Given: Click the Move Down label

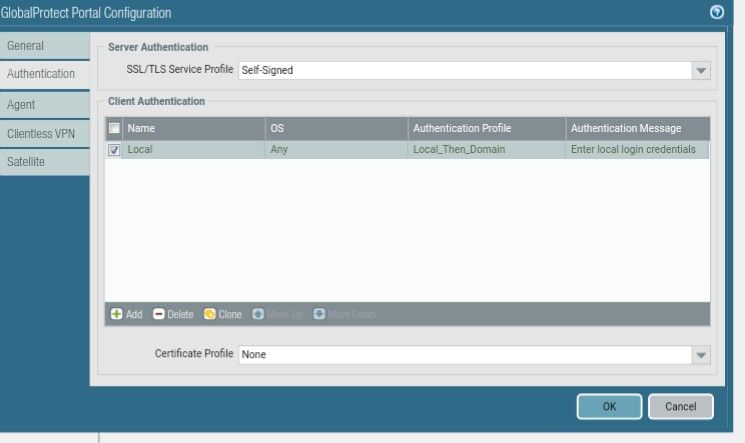Looking at the screenshot, I should pos(352,314).
